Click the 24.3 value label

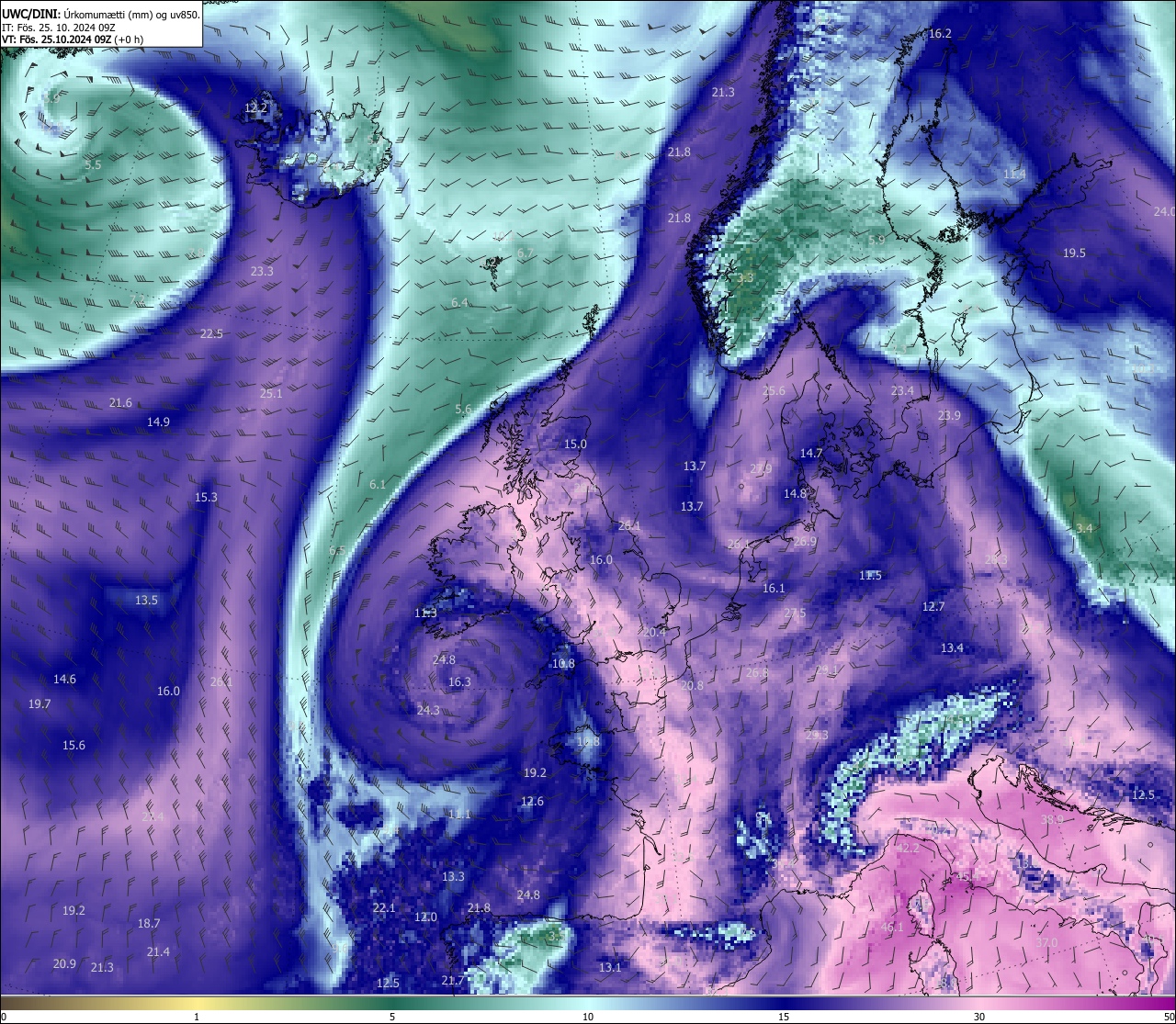coord(428,710)
